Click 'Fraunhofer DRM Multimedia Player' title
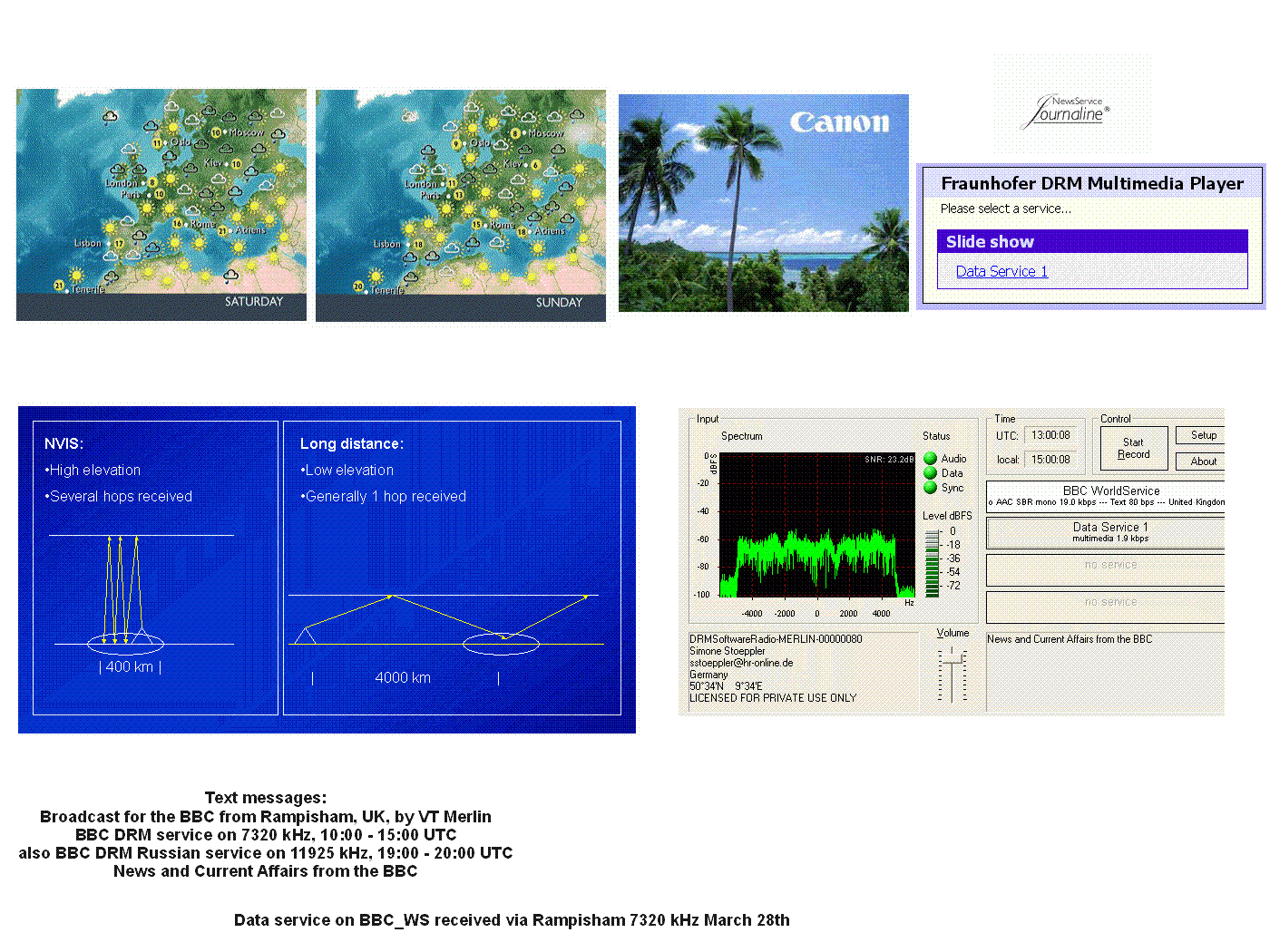 1092,183
